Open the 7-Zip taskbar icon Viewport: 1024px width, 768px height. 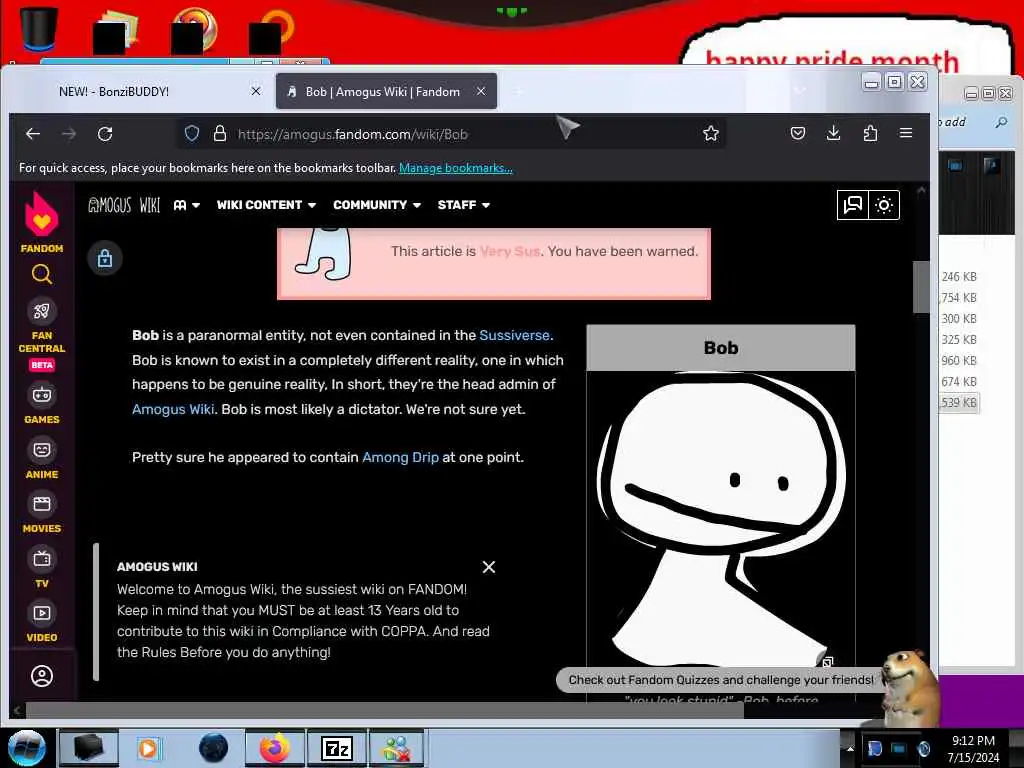point(337,748)
